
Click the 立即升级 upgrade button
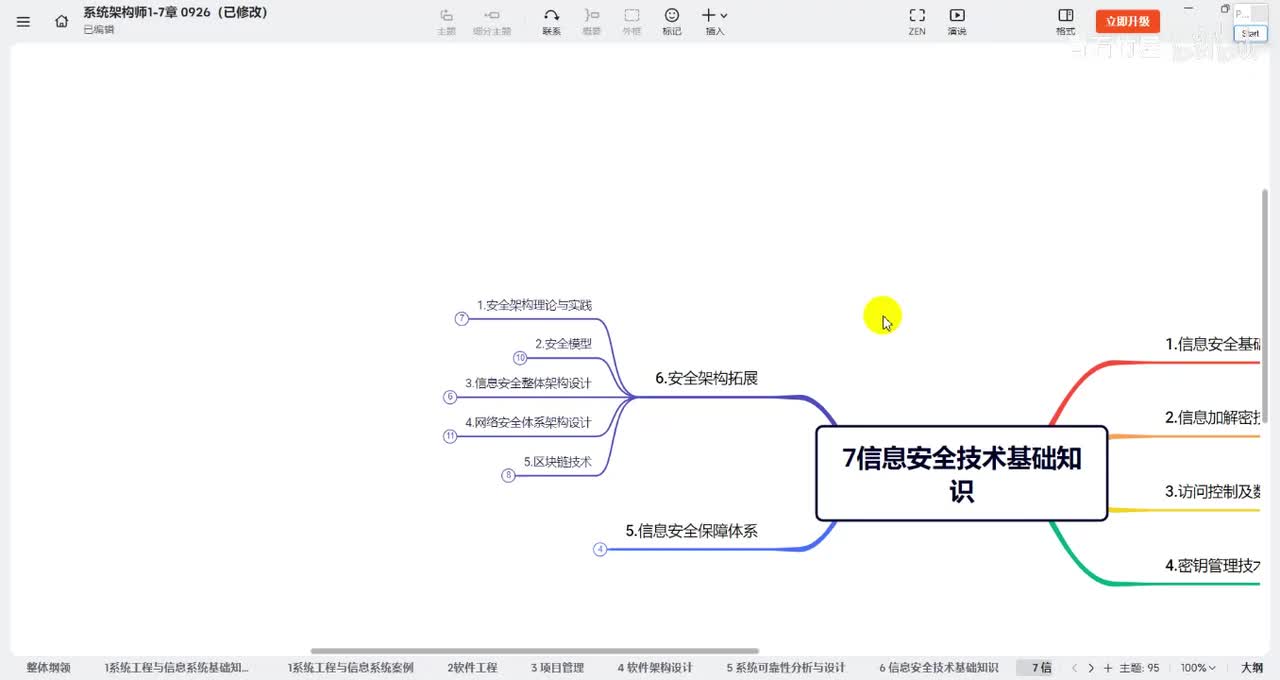point(1128,21)
